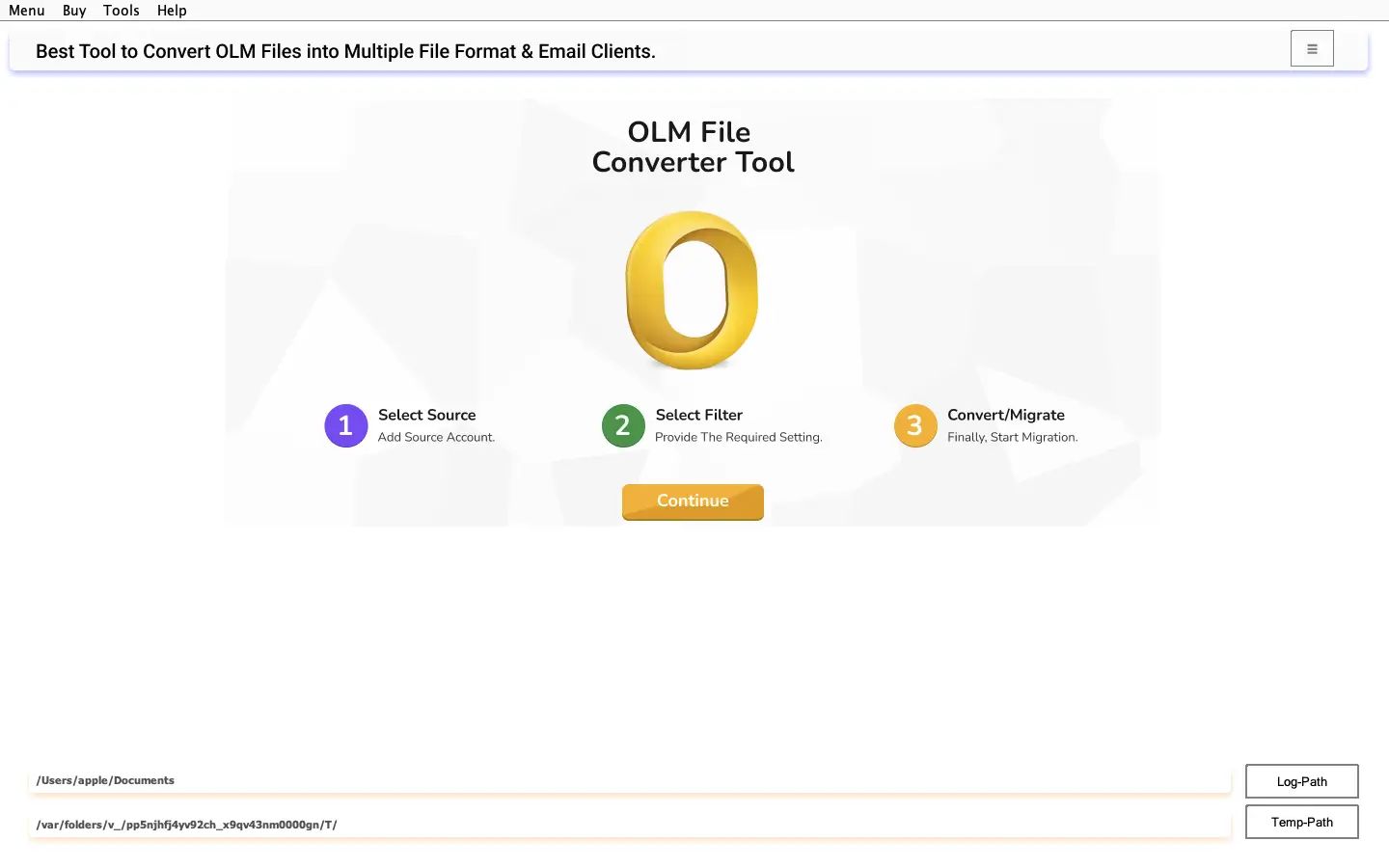
Task: Click the OLM File Converter Tool heading
Action: pos(693,147)
